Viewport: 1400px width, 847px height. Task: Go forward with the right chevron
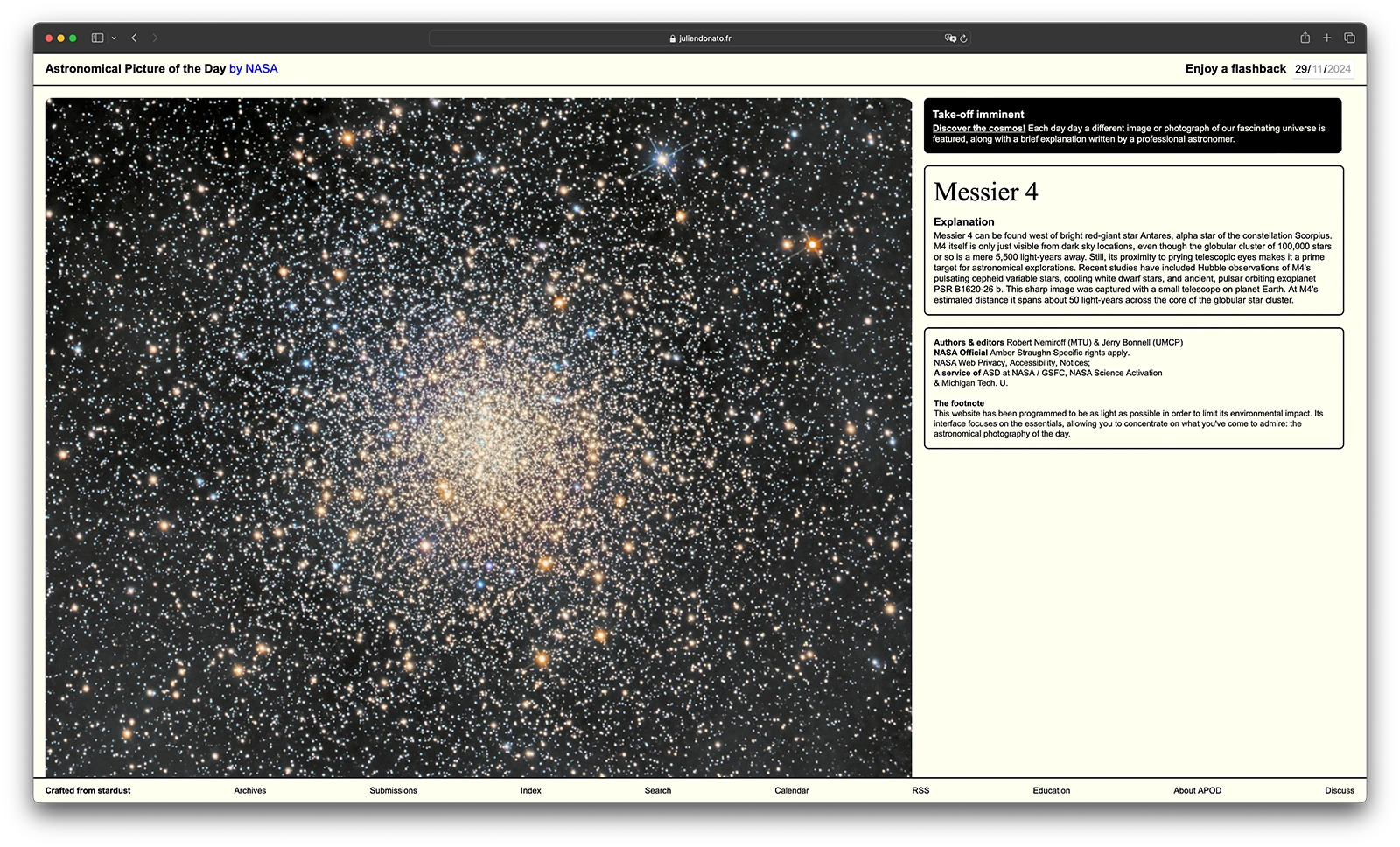tap(155, 38)
